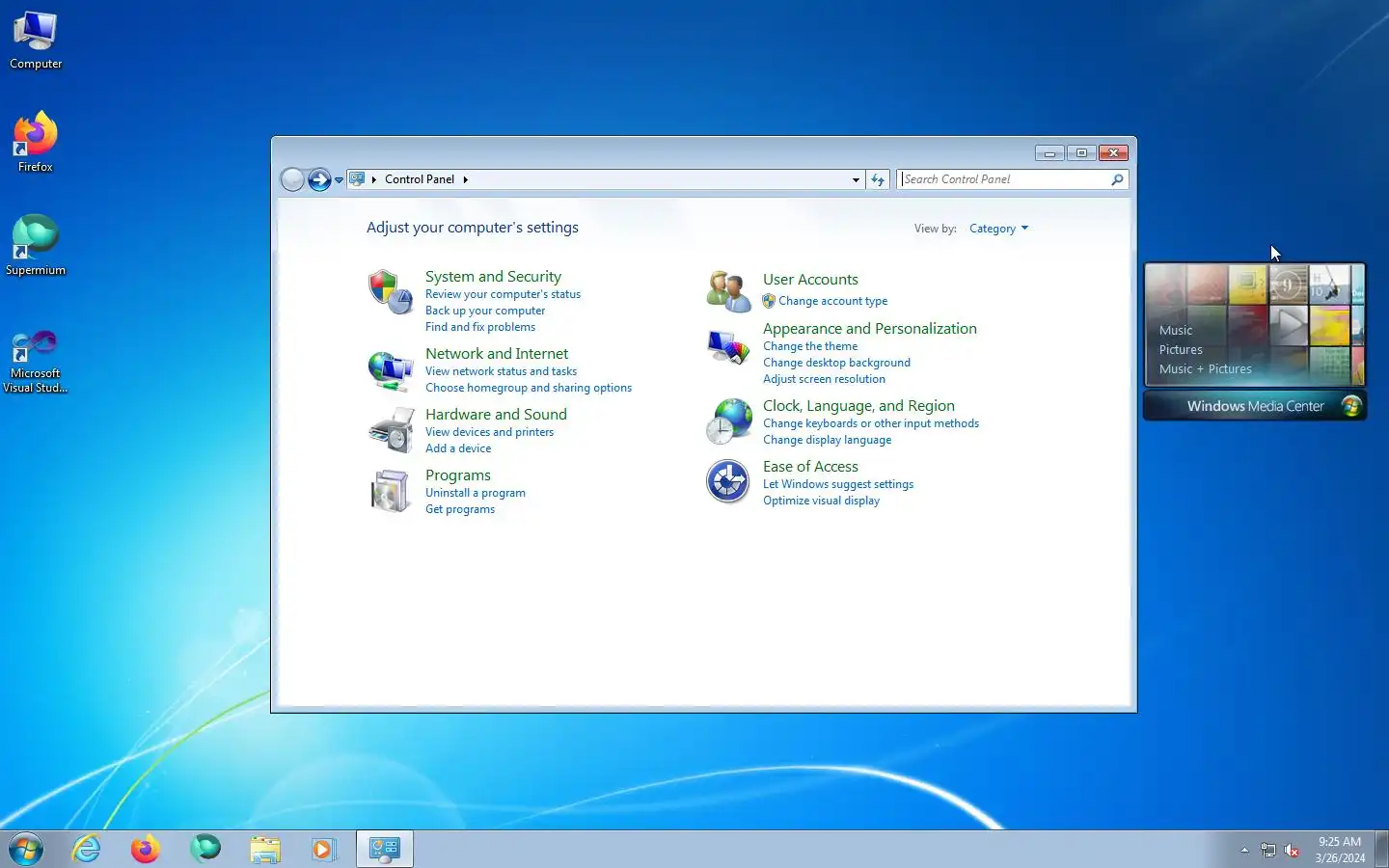Click Find and fix problems
The image size is (1389, 868).
tap(480, 327)
